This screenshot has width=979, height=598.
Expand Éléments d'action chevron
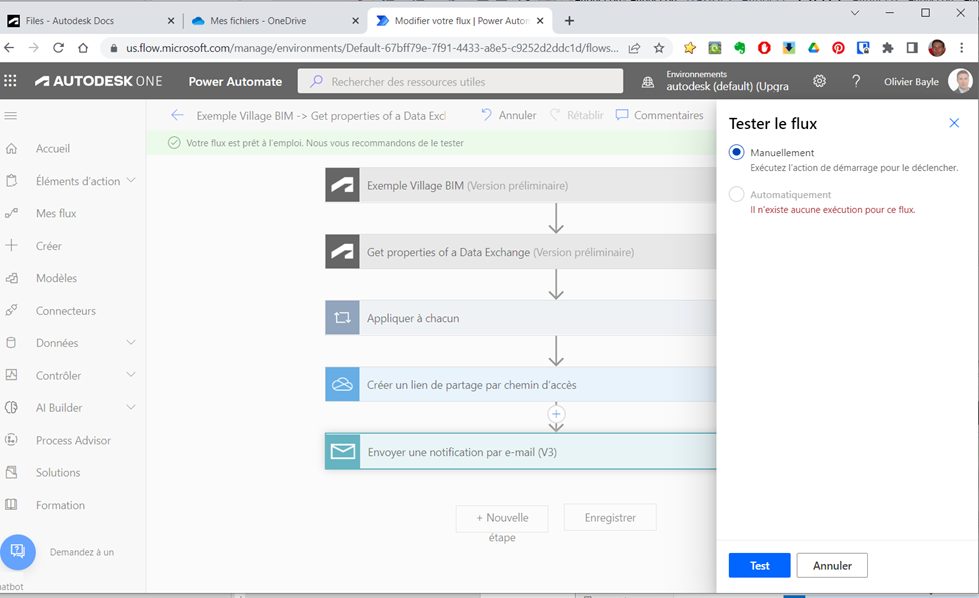click(x=131, y=180)
